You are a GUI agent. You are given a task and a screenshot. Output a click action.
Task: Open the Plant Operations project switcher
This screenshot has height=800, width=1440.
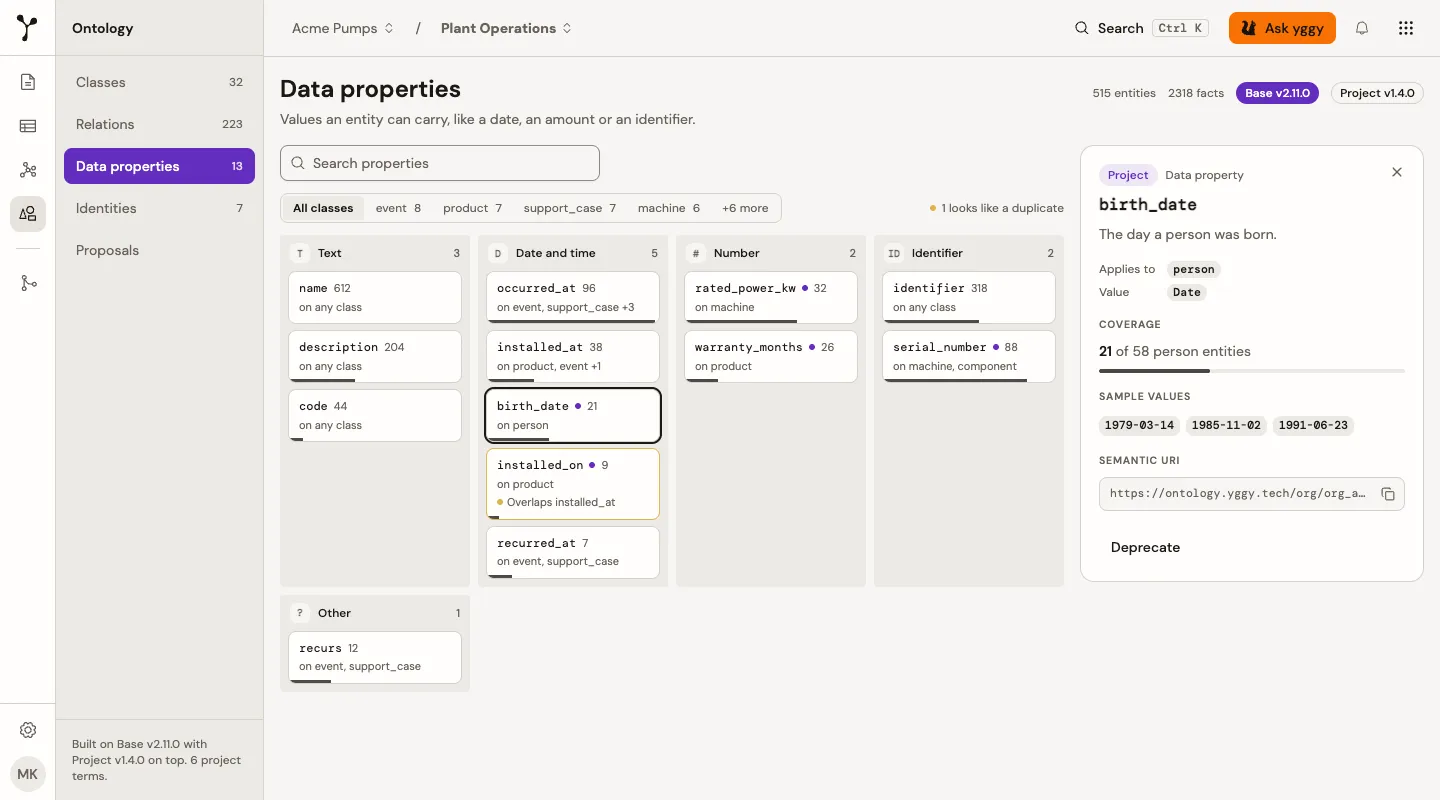click(506, 28)
